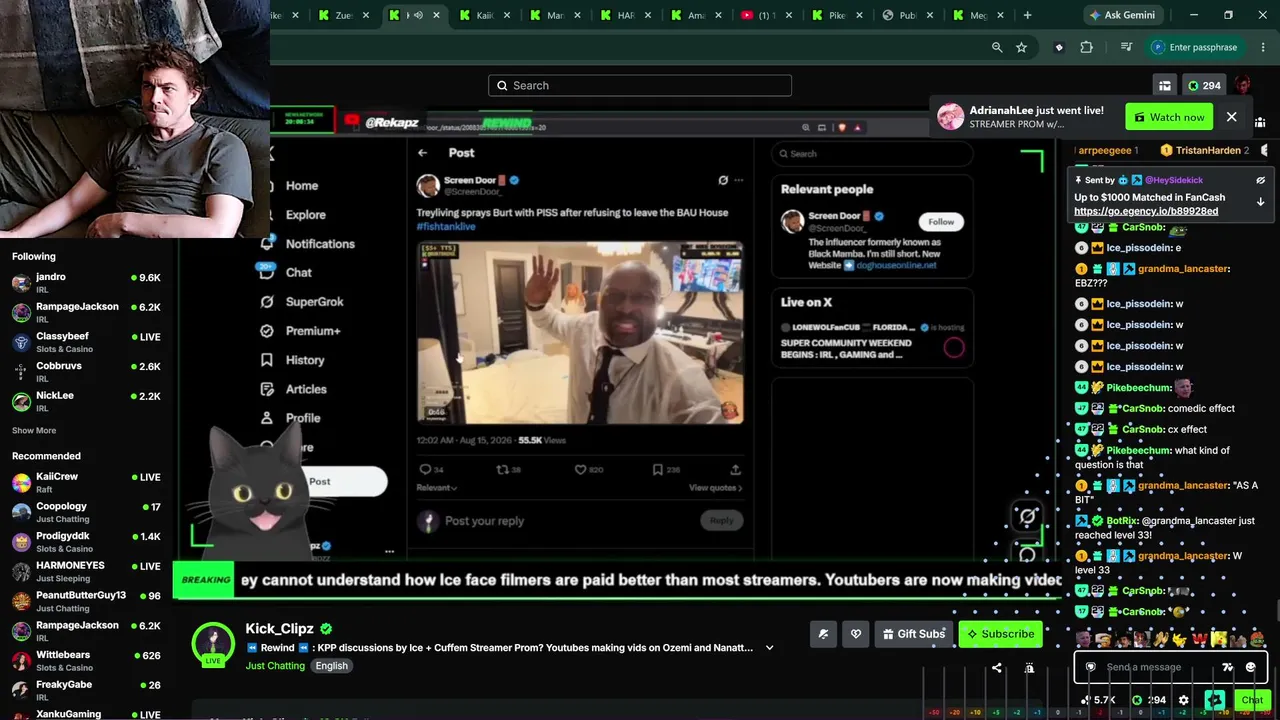Click the X post video thumbnail
1280x720 pixels.
pos(580,333)
